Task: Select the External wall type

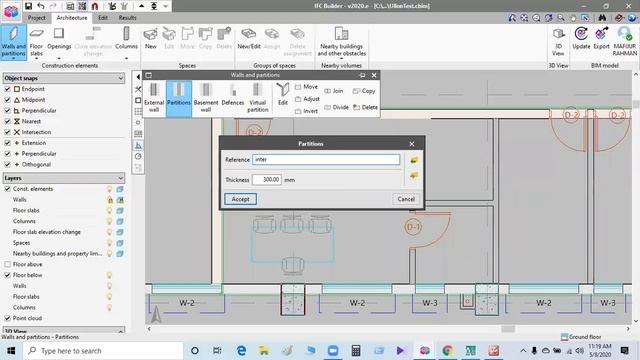Action: [154, 98]
